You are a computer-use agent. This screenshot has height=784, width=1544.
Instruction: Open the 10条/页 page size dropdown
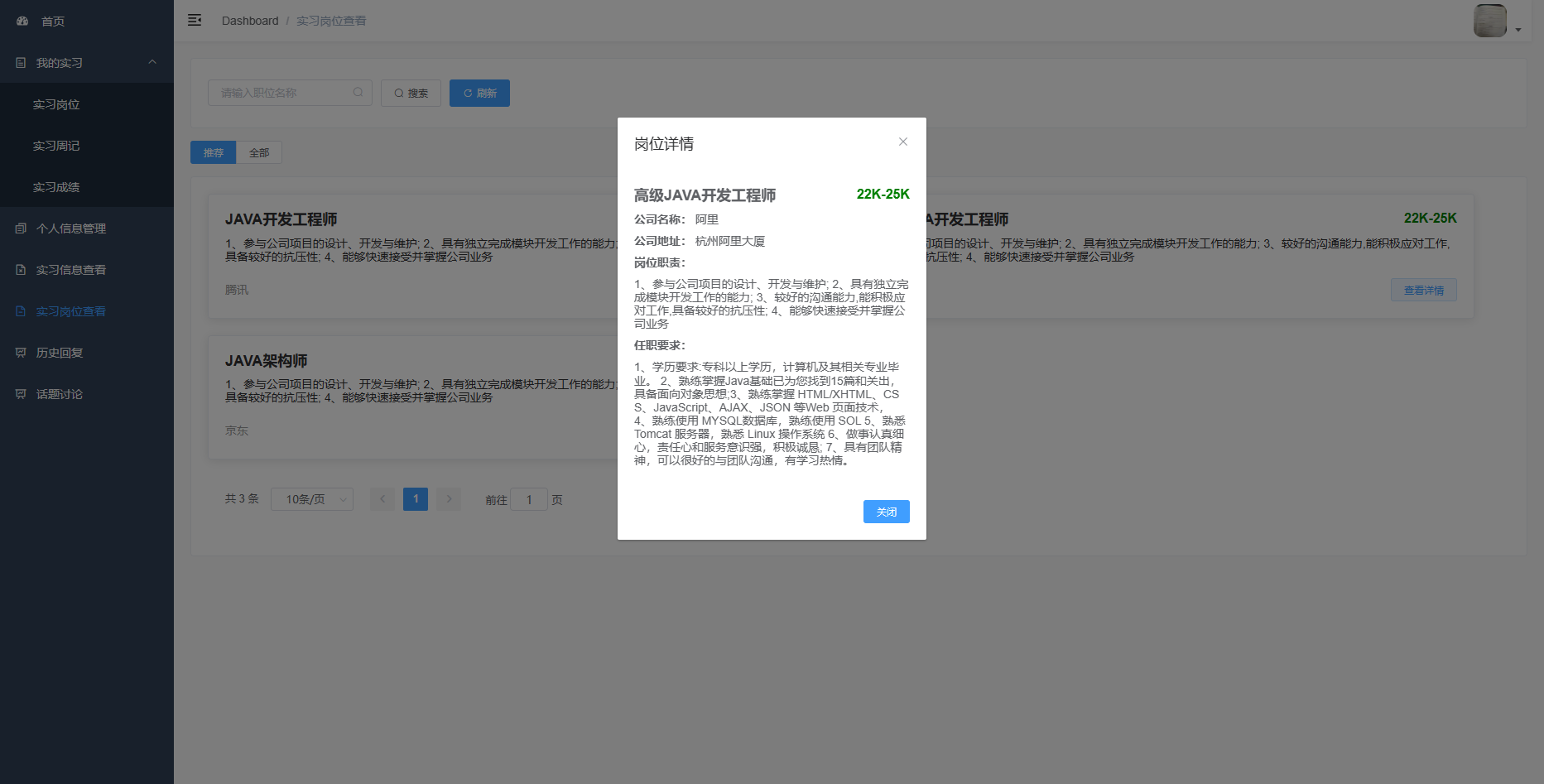312,498
